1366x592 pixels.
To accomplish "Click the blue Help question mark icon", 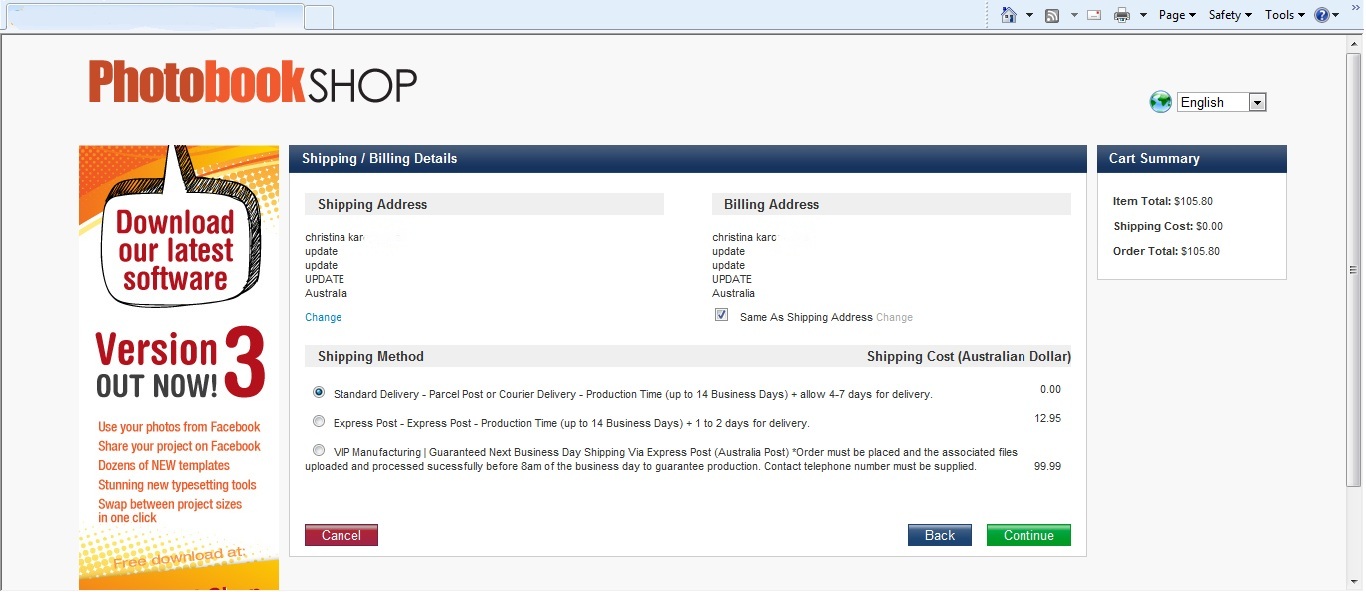I will pyautogui.click(x=1322, y=15).
